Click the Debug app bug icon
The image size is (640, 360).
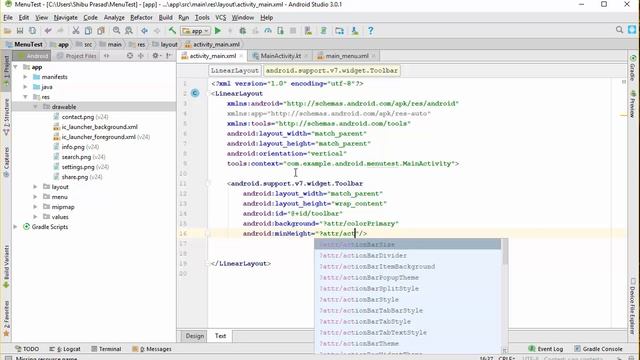pyautogui.click(x=242, y=31)
